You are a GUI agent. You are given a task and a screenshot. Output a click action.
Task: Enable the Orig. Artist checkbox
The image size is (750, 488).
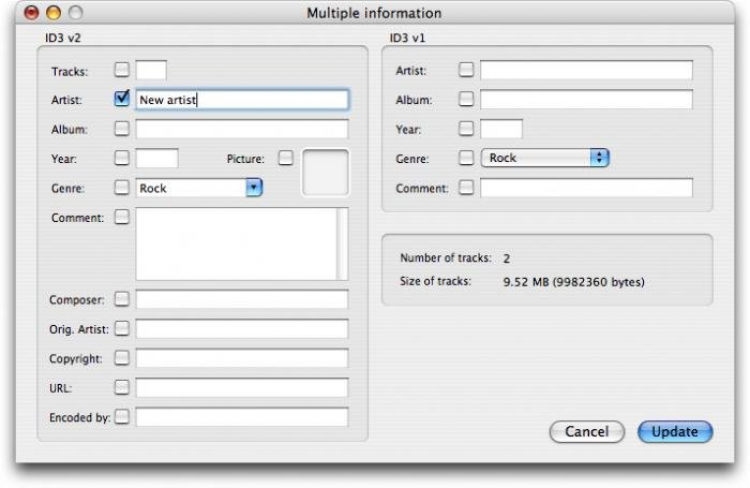pos(122,329)
